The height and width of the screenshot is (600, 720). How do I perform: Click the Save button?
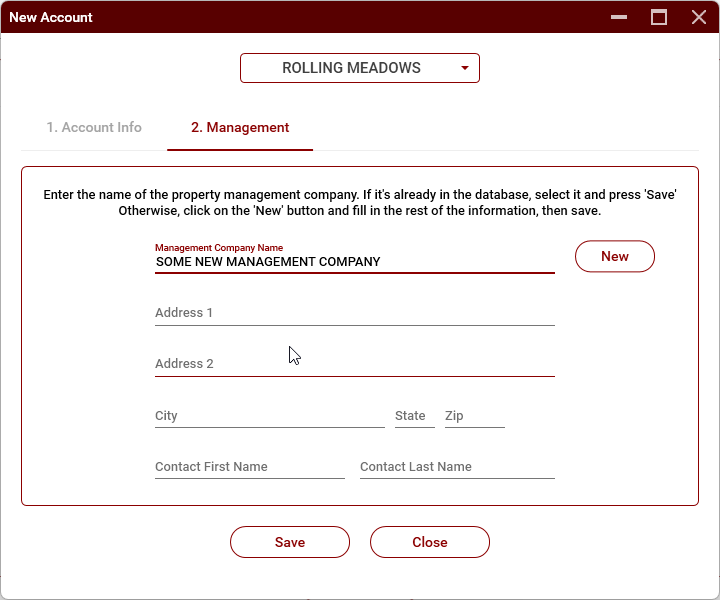tap(290, 542)
